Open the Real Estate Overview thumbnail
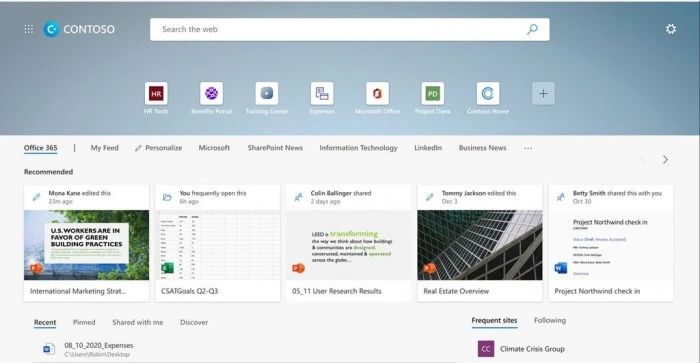The height and width of the screenshot is (363, 700). (480, 245)
